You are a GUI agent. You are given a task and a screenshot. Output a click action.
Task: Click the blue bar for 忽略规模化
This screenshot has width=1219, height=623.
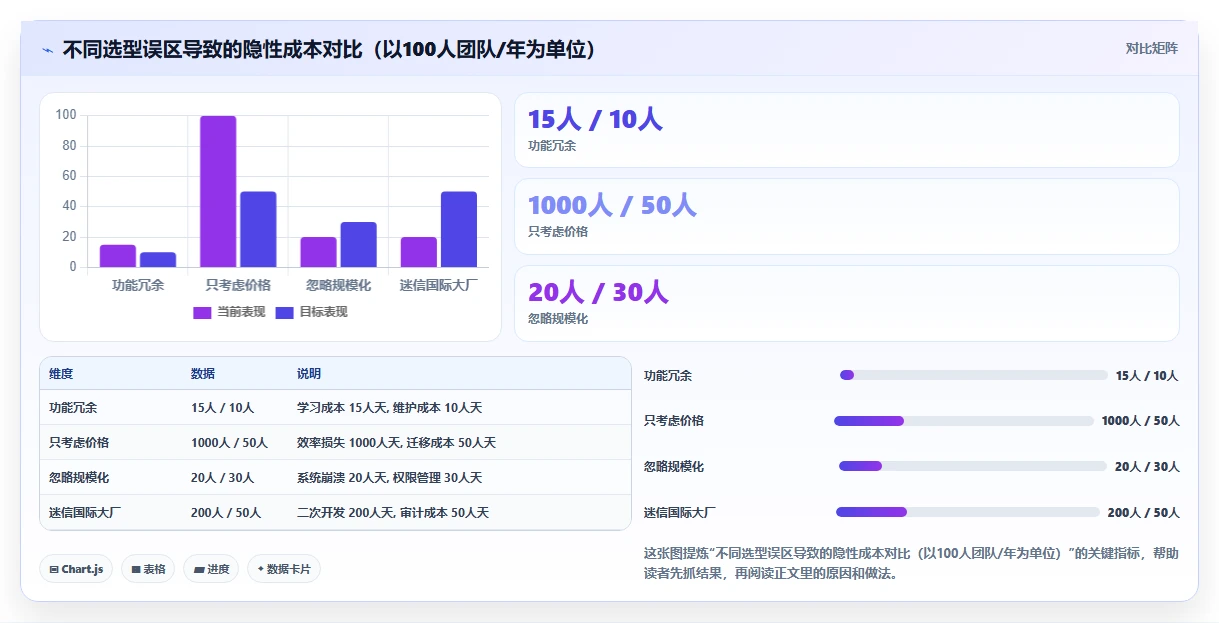coord(358,244)
